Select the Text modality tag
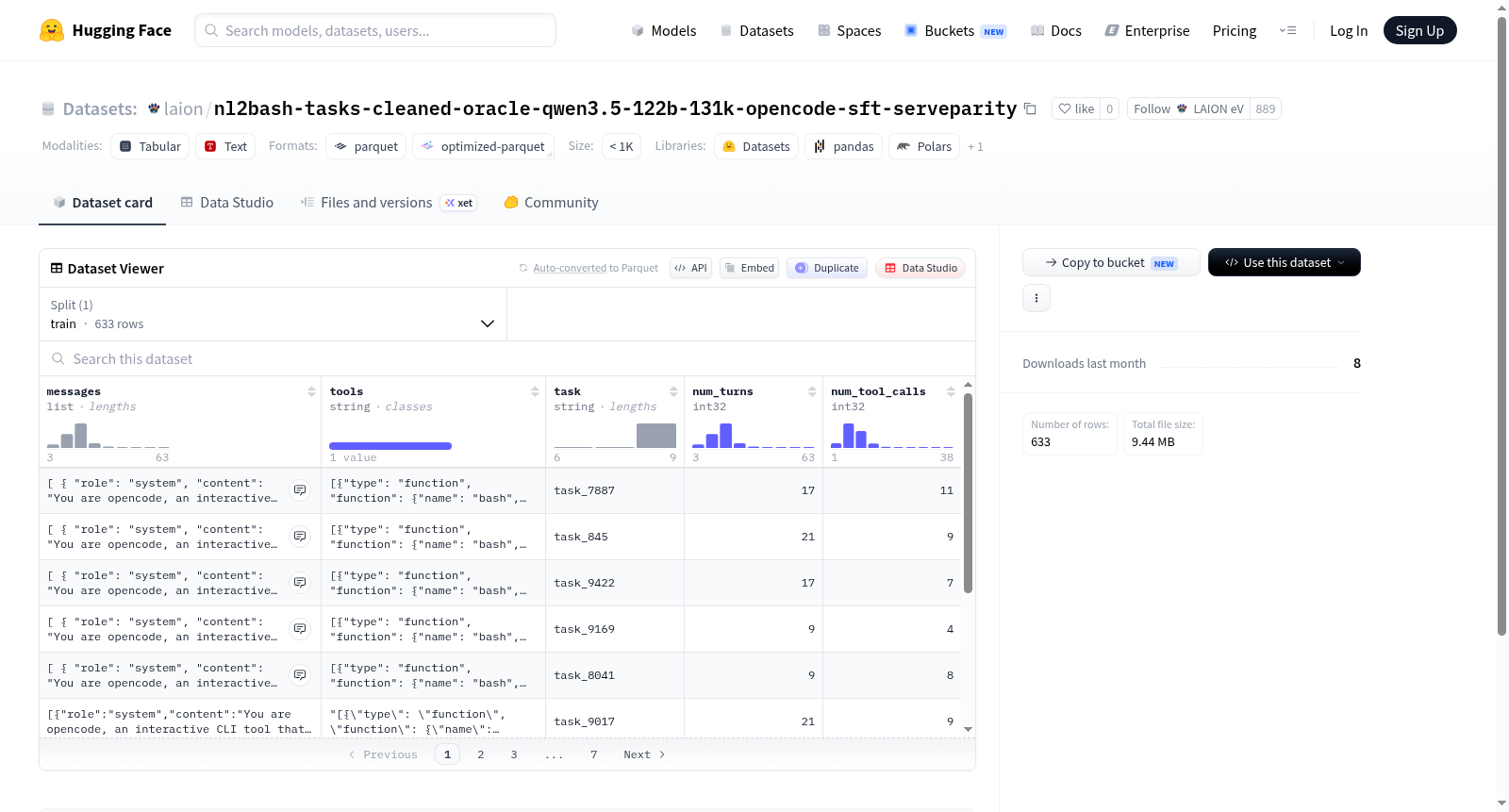Viewport: 1509px width, 812px height. (225, 146)
